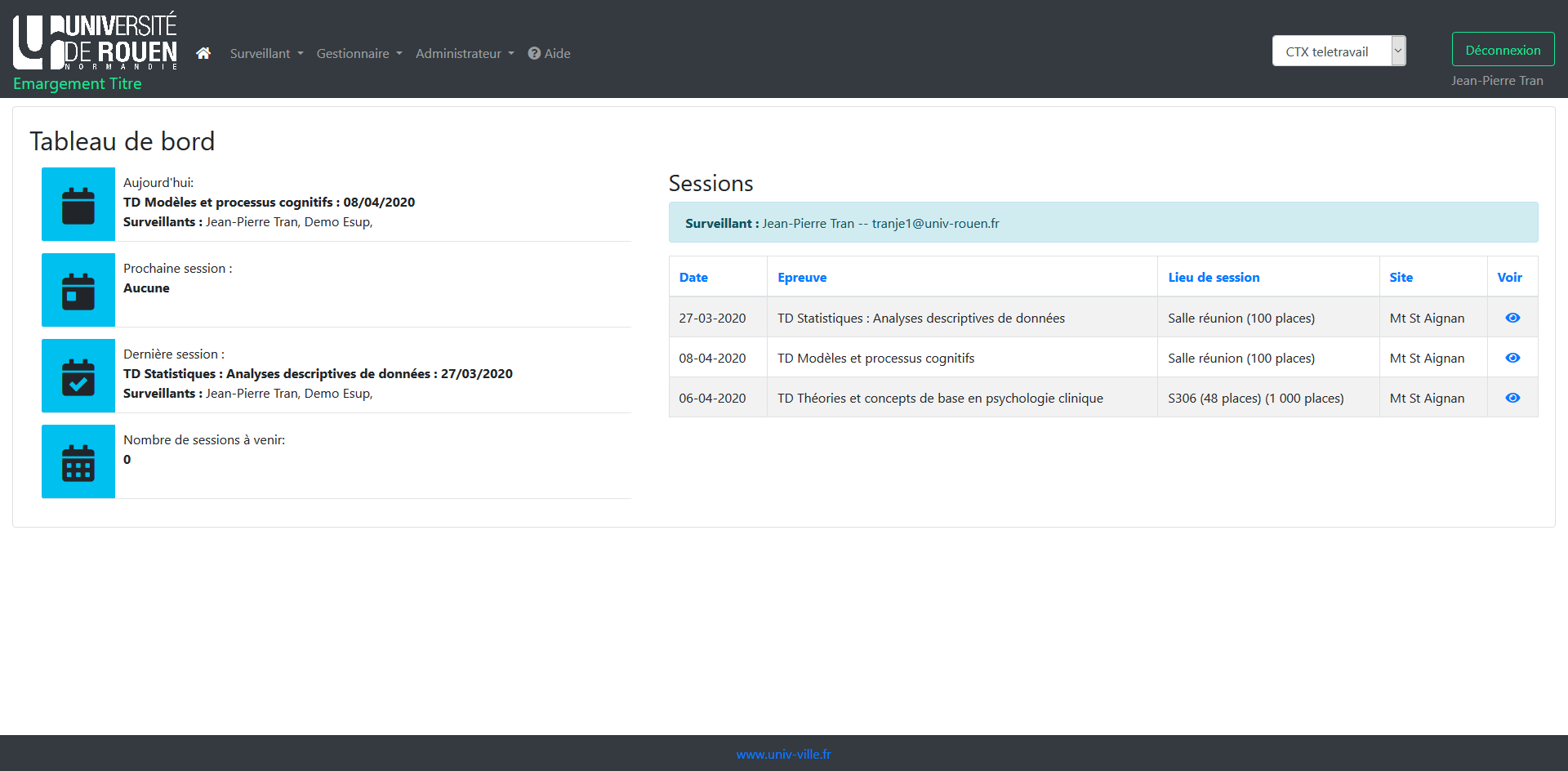View the 06-04-2020 session eye icon
Image resolution: width=1568 pixels, height=771 pixels.
pos(1512,398)
